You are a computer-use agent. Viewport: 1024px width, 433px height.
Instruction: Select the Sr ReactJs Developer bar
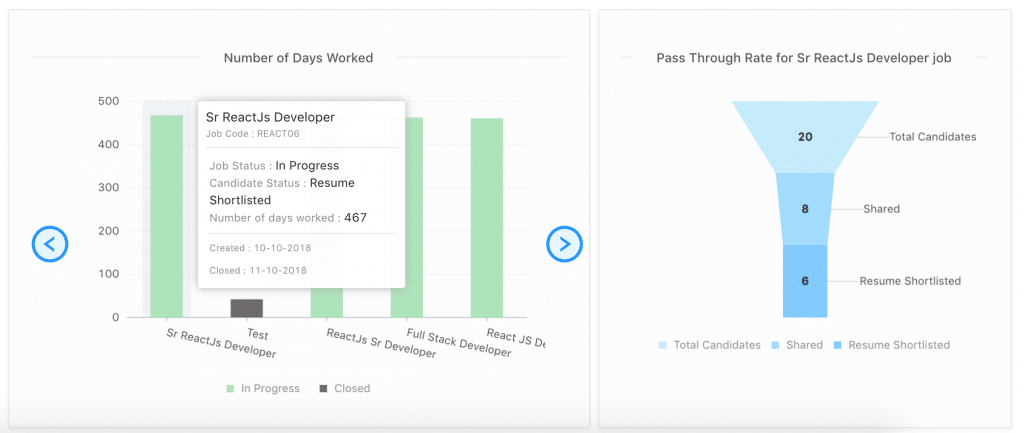pos(167,216)
